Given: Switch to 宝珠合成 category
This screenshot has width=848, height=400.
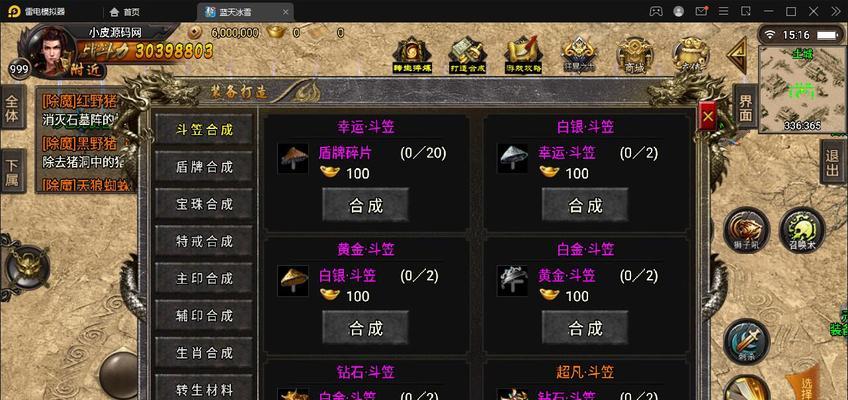Looking at the screenshot, I should tap(204, 204).
